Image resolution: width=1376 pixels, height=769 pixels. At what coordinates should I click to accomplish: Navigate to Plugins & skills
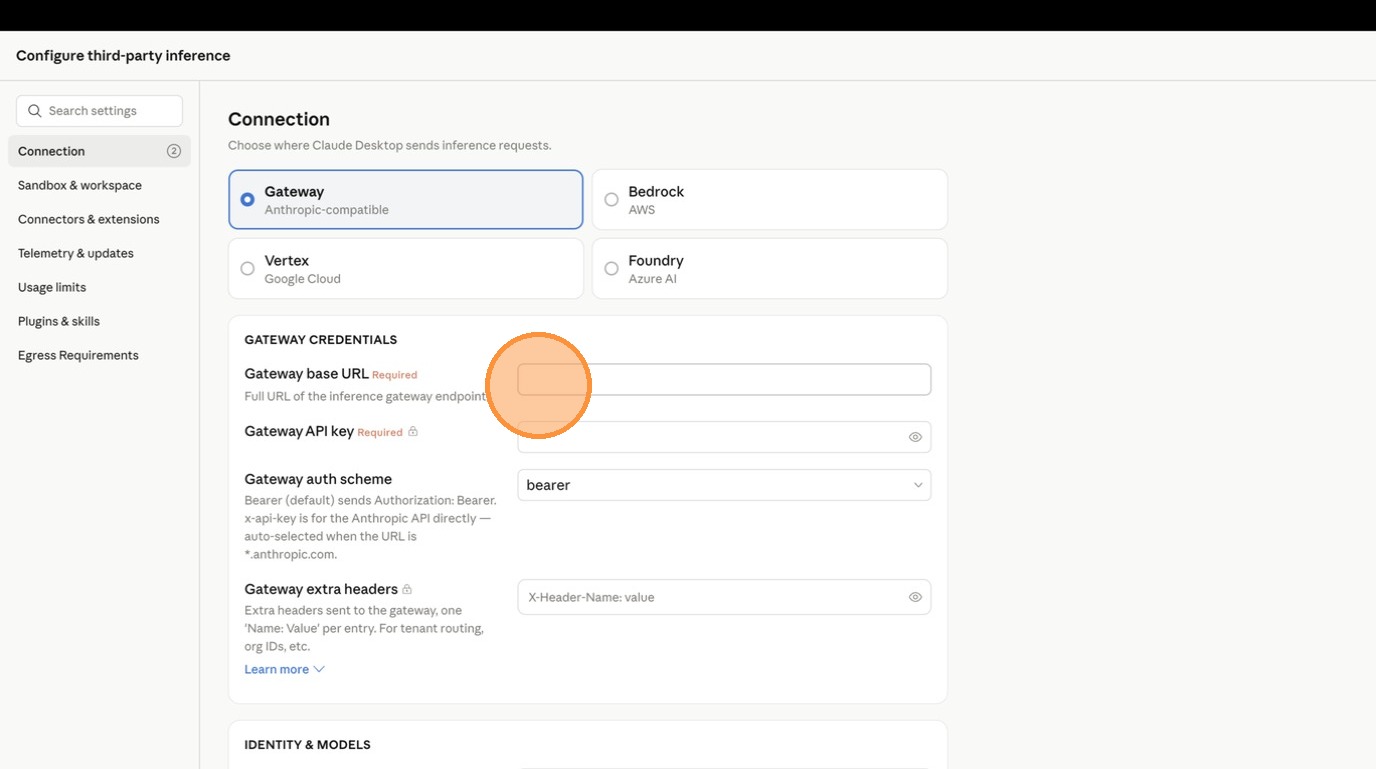pos(59,321)
